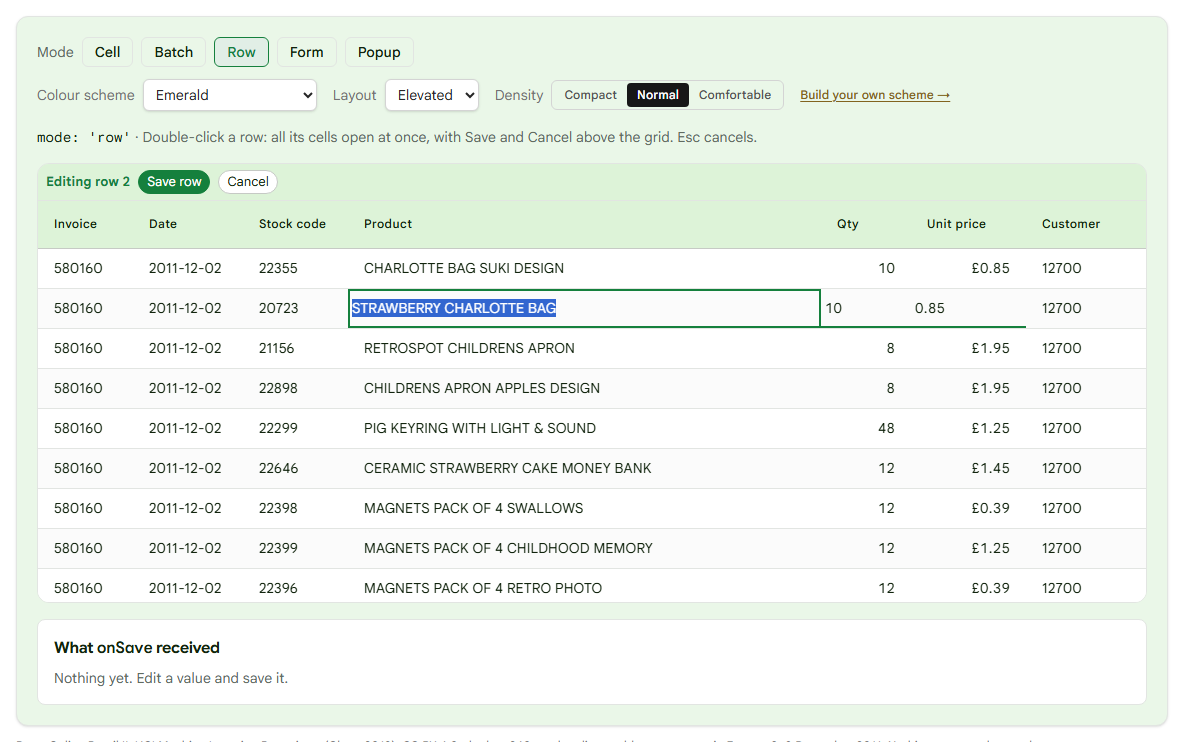Focus the STRAWBERRY CHARLOTTE BAG product input
Viewport: 1184px width, 742px height.
(584, 308)
